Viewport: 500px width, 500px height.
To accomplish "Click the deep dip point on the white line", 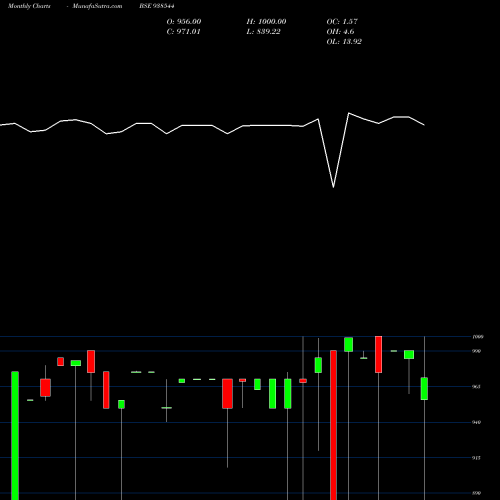I will click(333, 187).
